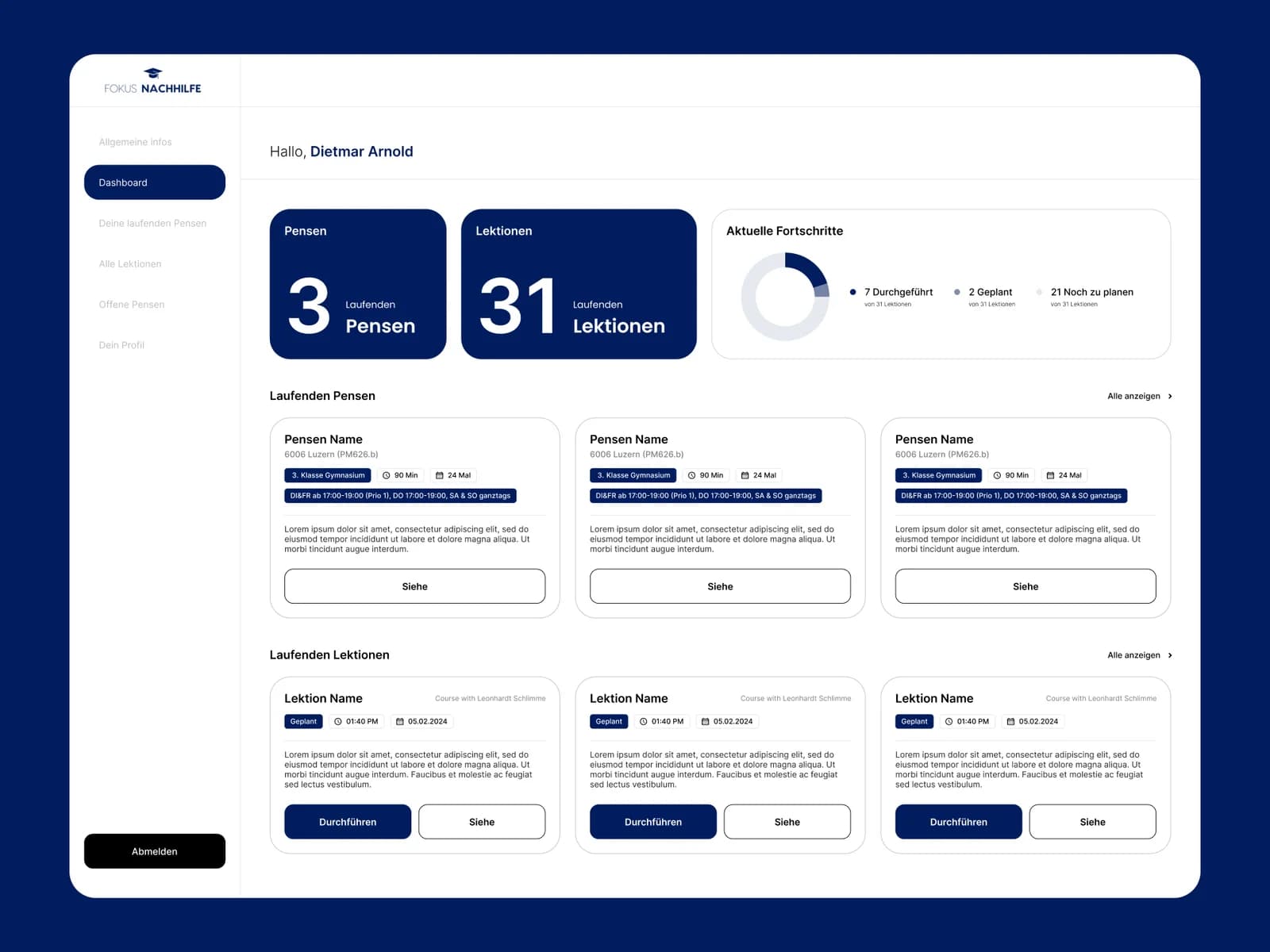This screenshot has width=1270, height=952.
Task: Click the user name 'Dietmar Arnold'
Action: click(361, 152)
